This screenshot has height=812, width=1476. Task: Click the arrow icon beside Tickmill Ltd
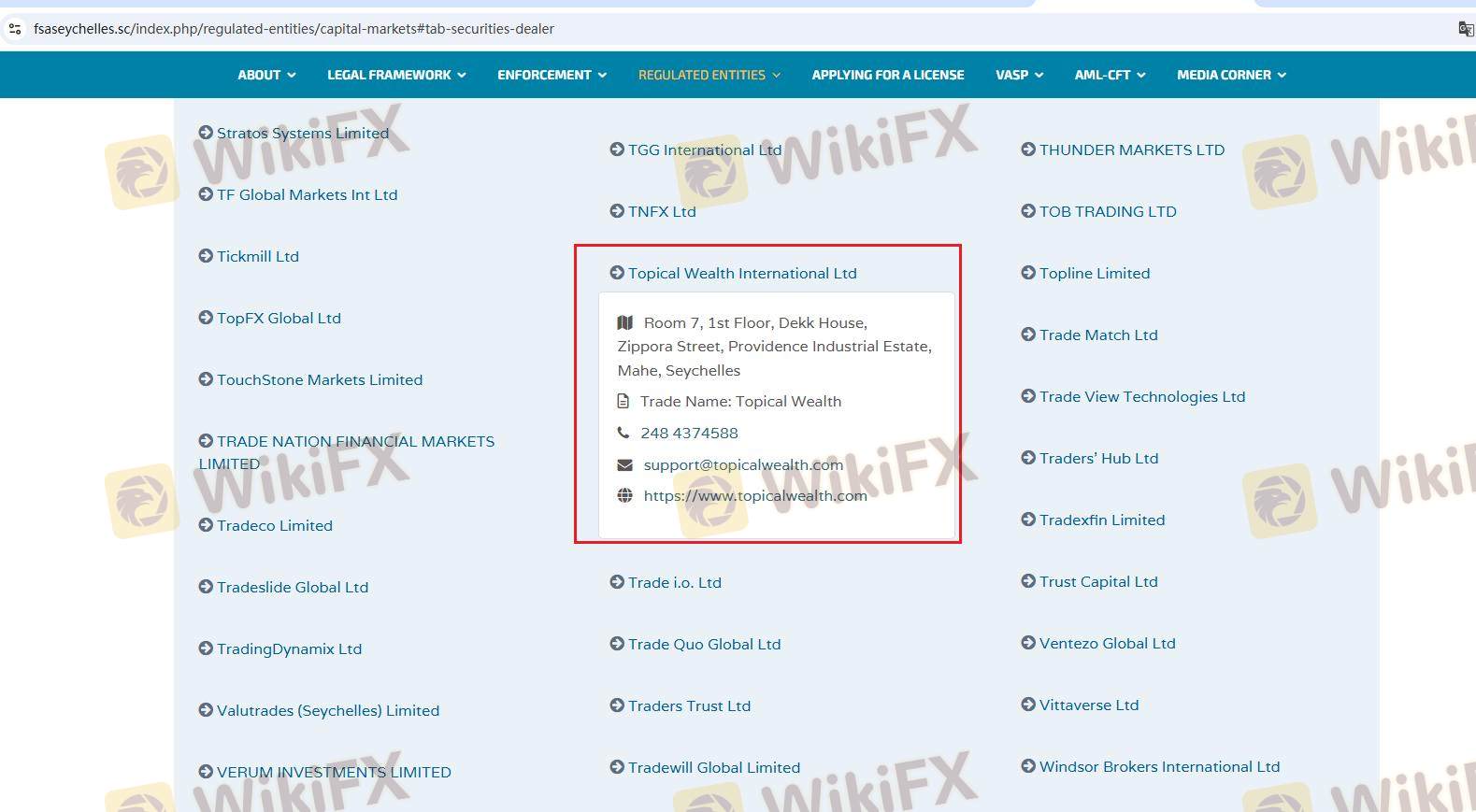(x=206, y=256)
